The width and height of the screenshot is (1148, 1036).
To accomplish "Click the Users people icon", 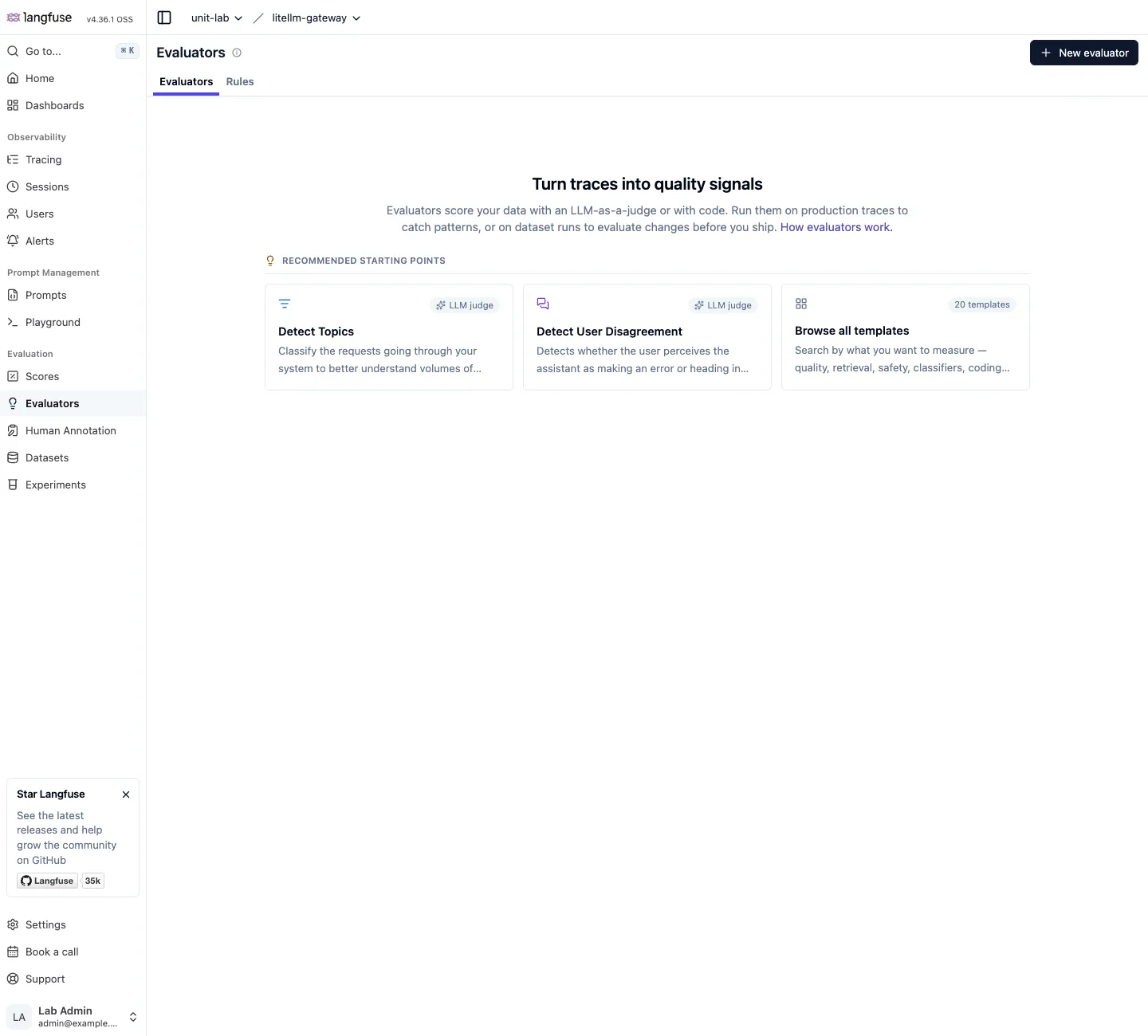I will click(13, 214).
